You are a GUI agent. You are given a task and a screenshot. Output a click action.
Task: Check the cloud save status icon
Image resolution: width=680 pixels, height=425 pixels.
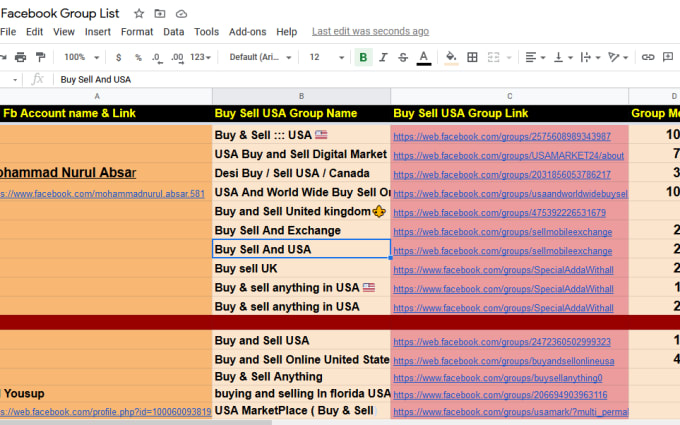[181, 14]
